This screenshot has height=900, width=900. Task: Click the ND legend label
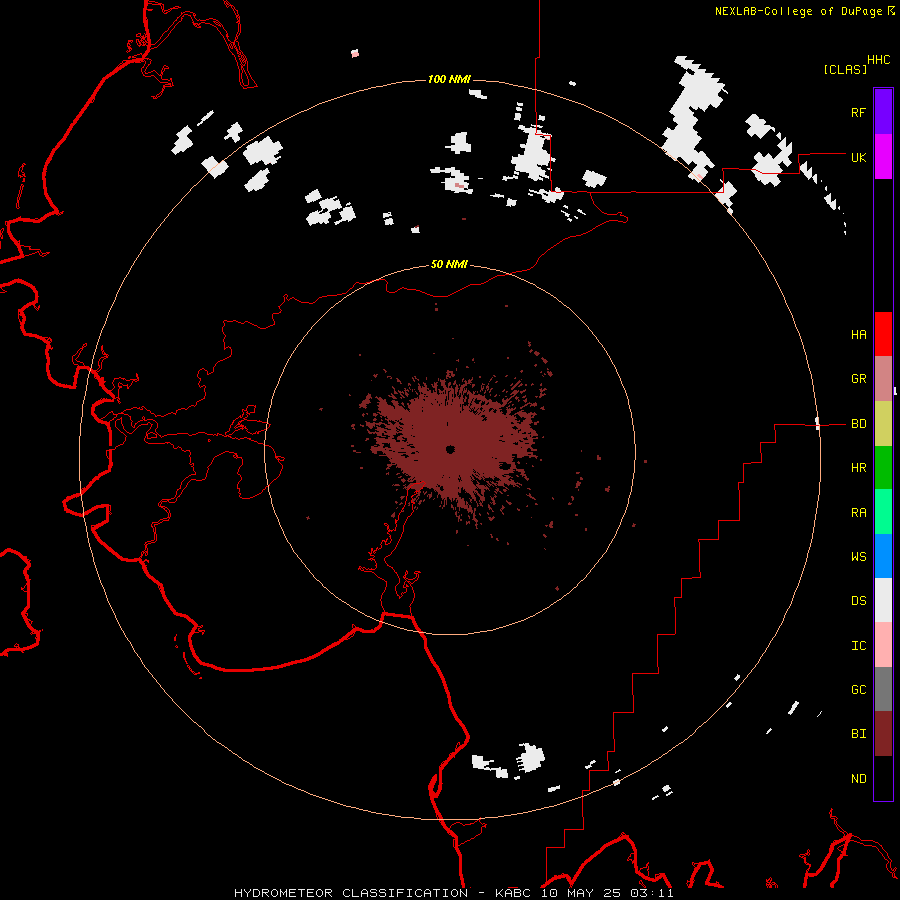858,778
